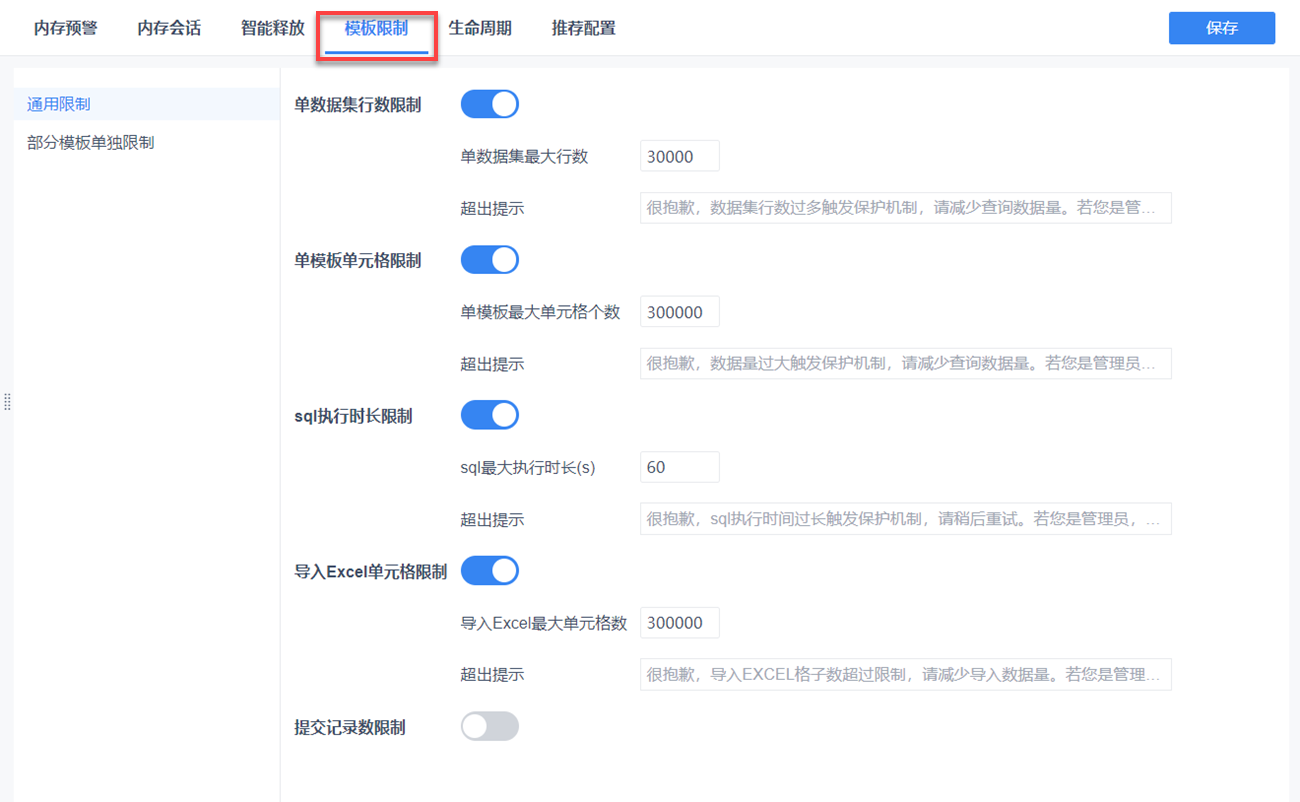Viewport: 1300px width, 802px height.
Task: Go to the 智能释放 tab
Action: (x=272, y=28)
